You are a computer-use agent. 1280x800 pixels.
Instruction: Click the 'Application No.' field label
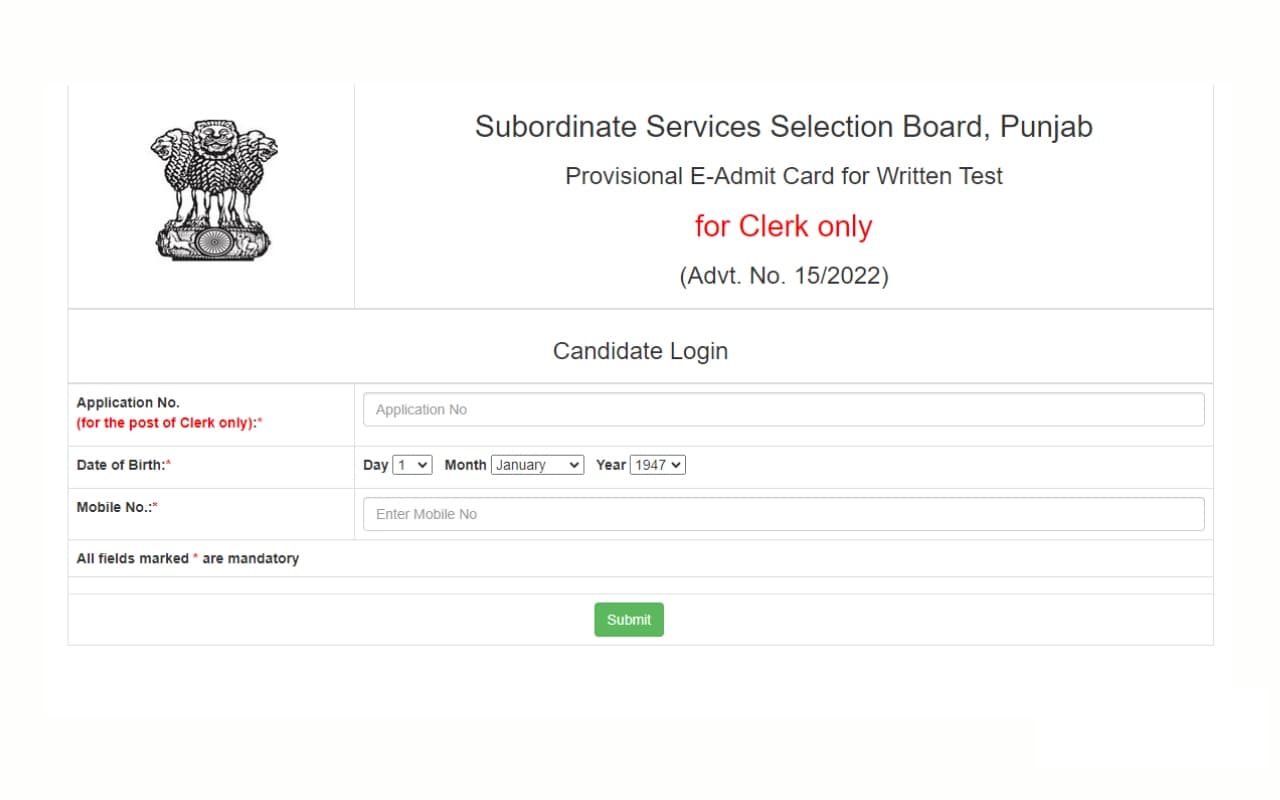[128, 402]
